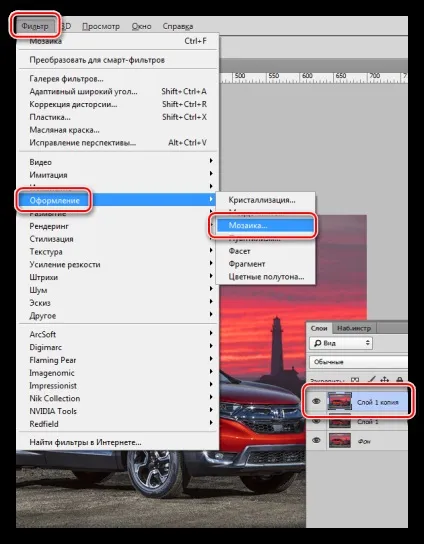Select the Фон layer name

[364, 441]
